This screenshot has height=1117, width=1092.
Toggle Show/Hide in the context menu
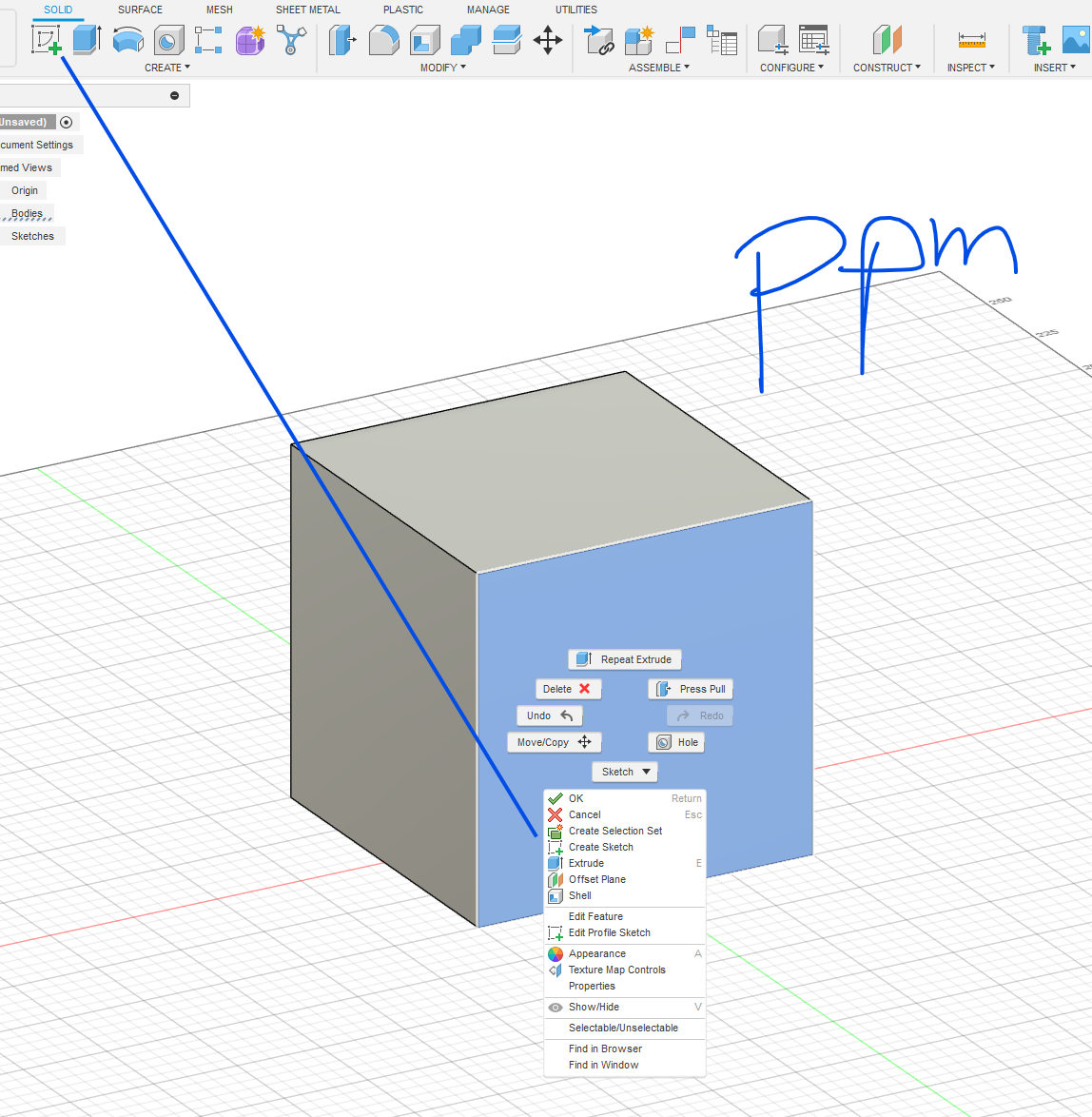594,1007
